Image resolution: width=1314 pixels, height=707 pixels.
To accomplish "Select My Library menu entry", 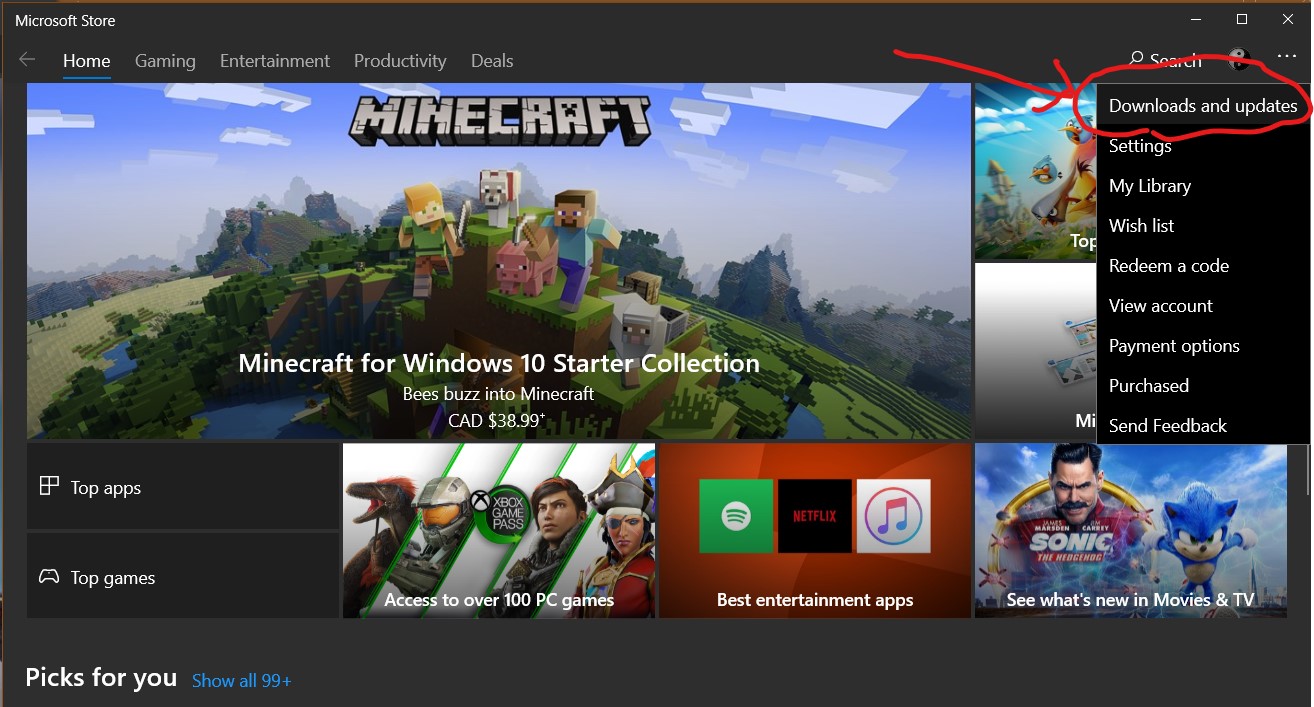I will click(1203, 186).
